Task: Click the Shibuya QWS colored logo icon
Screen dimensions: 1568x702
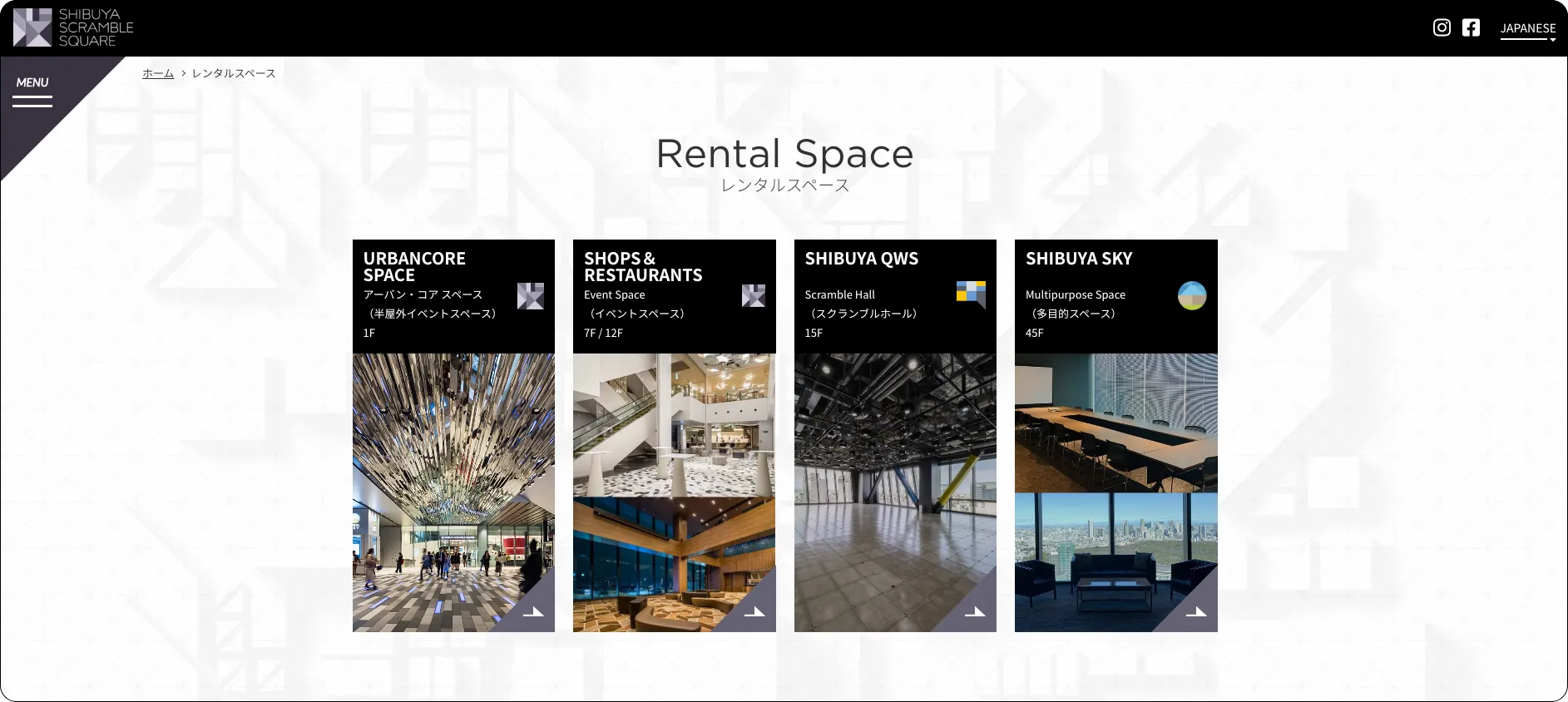Action: click(971, 294)
